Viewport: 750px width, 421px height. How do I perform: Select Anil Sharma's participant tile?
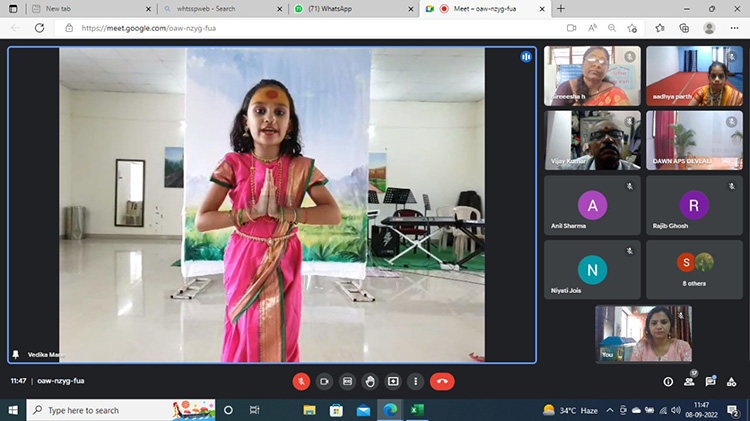coord(593,207)
